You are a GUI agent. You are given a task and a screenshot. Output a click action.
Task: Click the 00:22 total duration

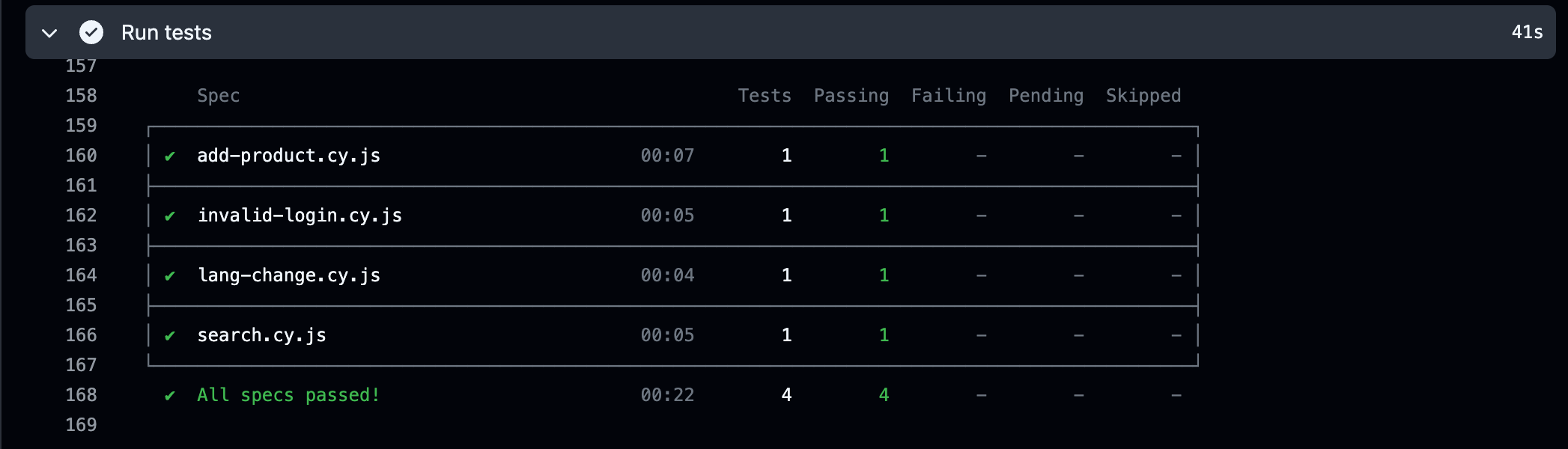click(x=667, y=395)
